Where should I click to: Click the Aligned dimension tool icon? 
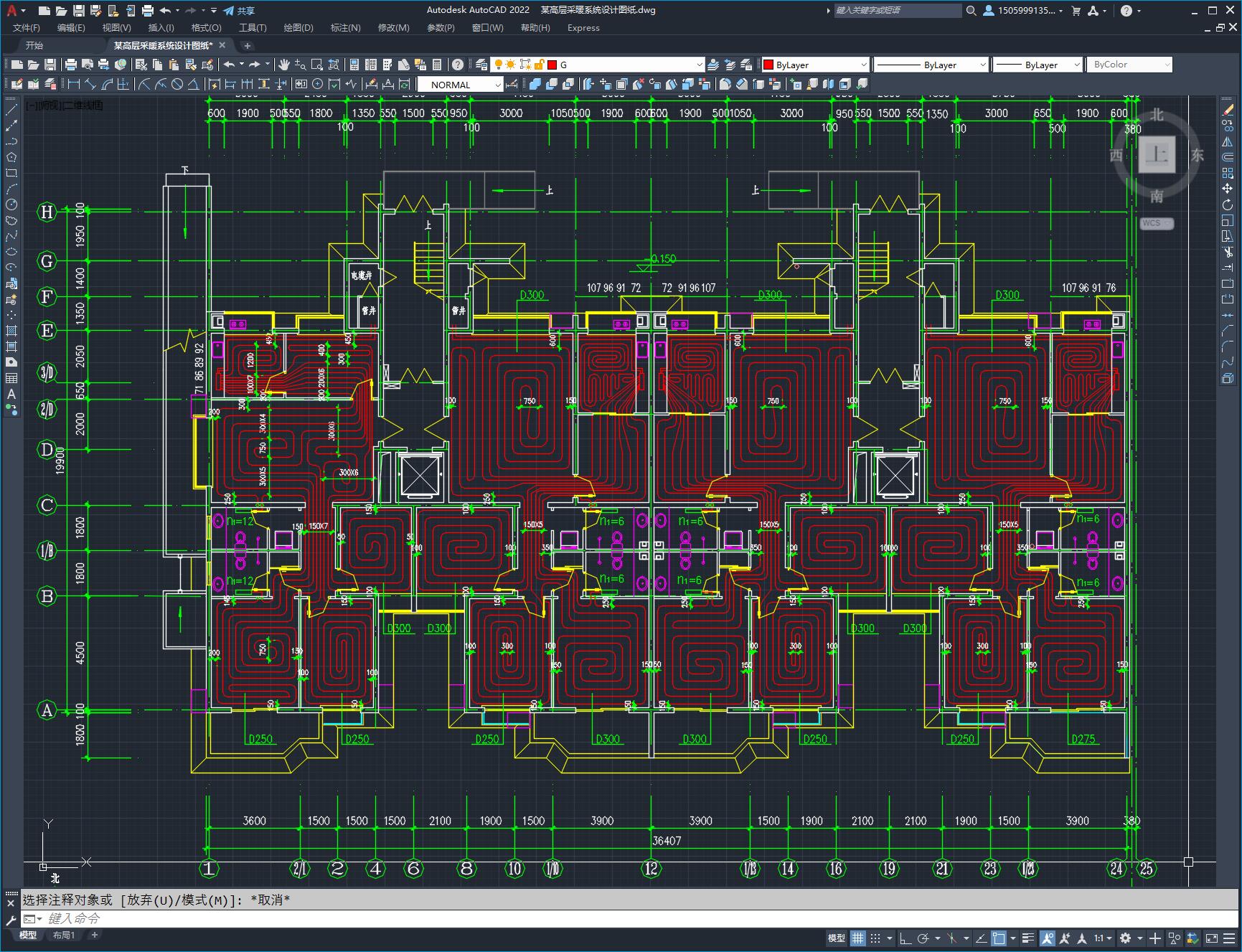coord(90,85)
